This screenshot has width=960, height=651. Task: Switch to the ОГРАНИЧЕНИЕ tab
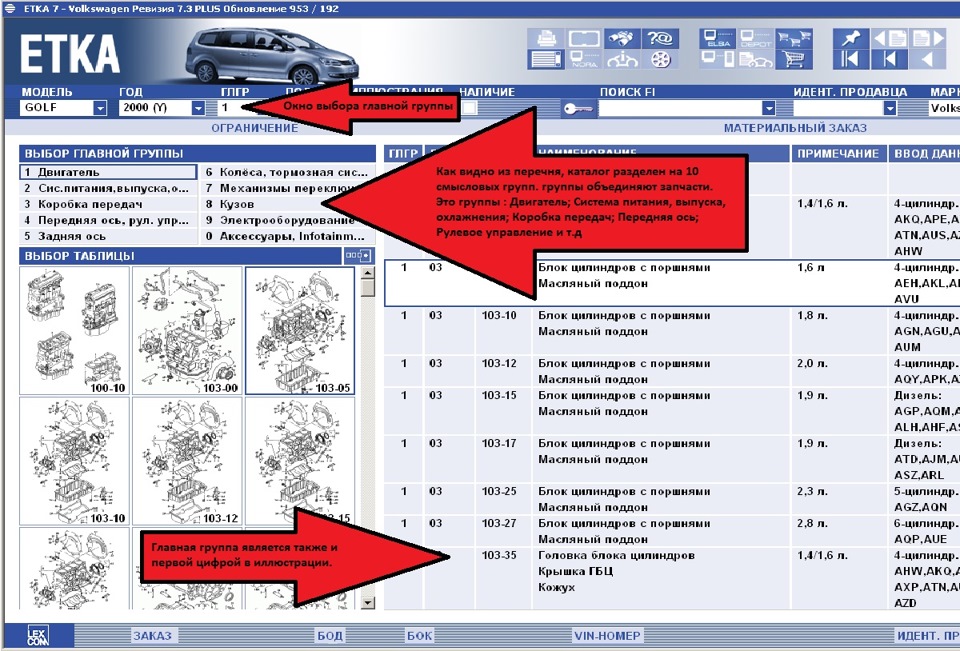(x=255, y=128)
